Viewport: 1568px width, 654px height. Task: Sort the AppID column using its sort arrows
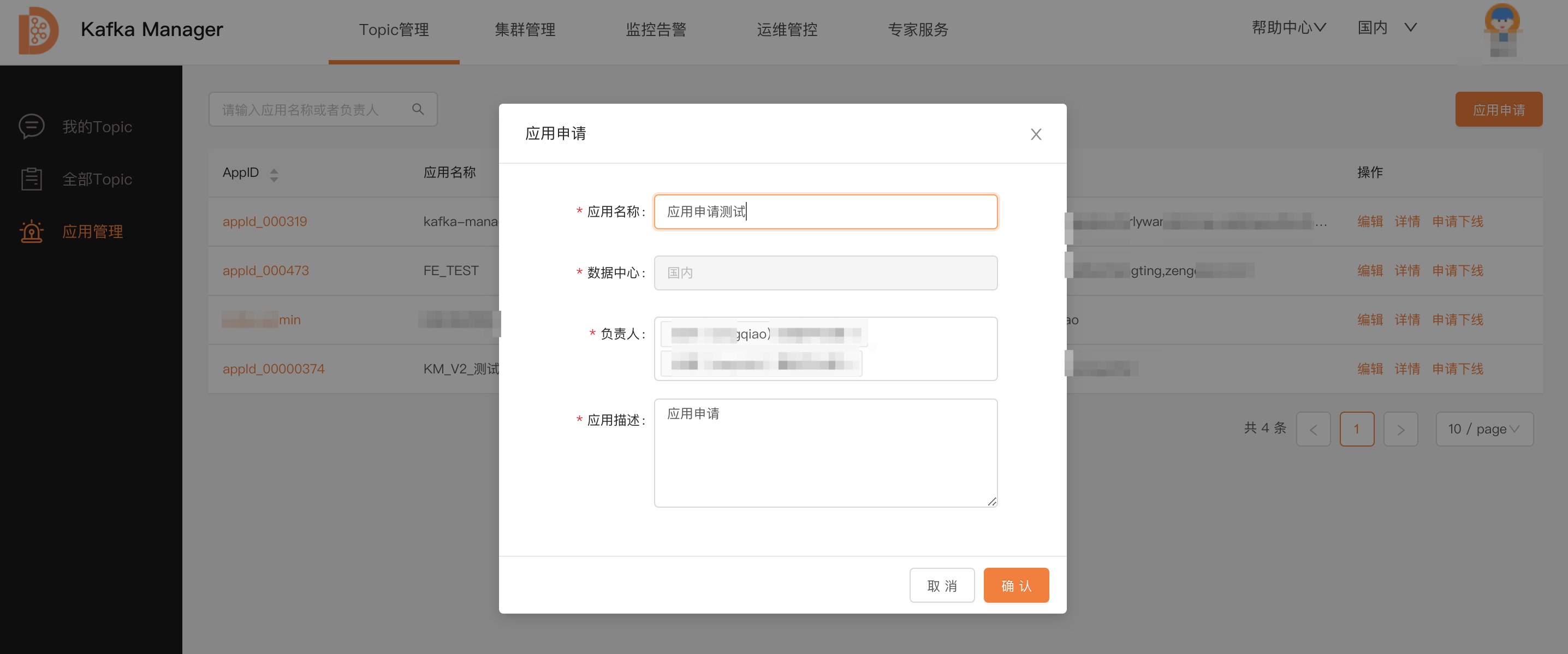pos(274,174)
